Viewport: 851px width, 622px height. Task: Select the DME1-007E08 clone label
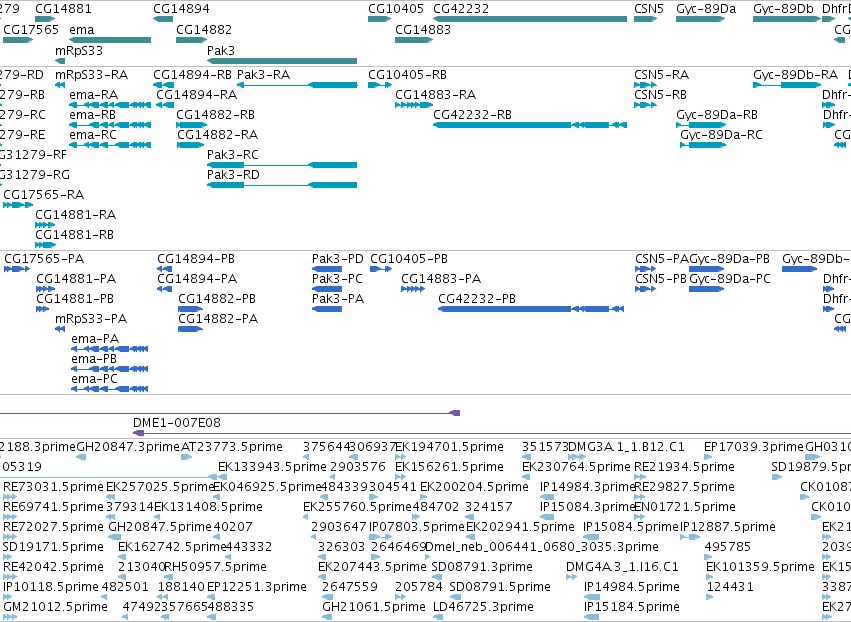pos(176,423)
